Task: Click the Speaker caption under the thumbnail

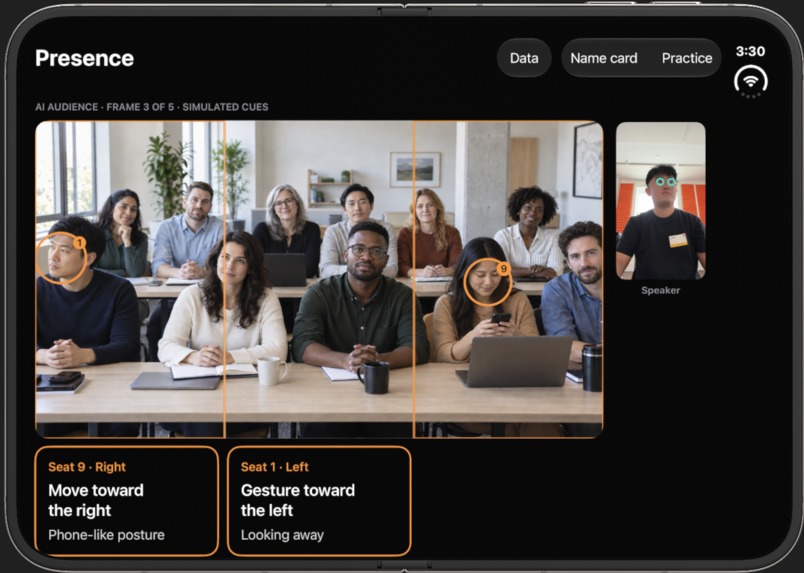Action: click(x=660, y=290)
